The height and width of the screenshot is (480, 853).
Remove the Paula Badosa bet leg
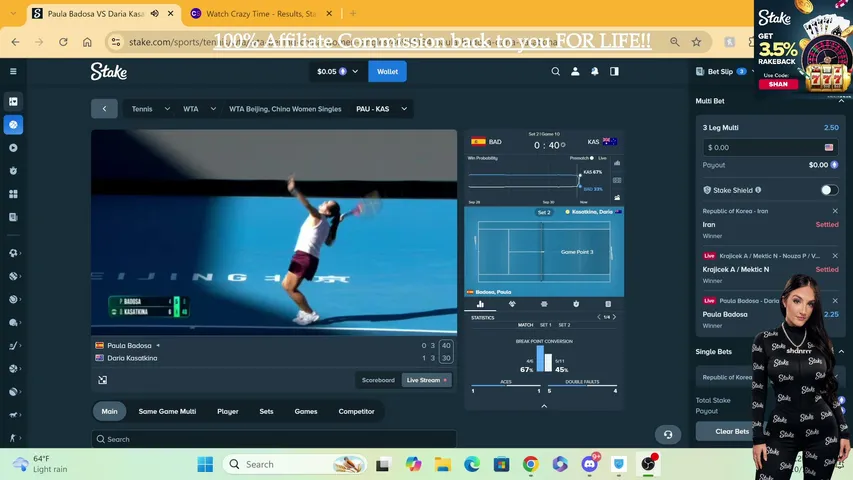coord(835,300)
